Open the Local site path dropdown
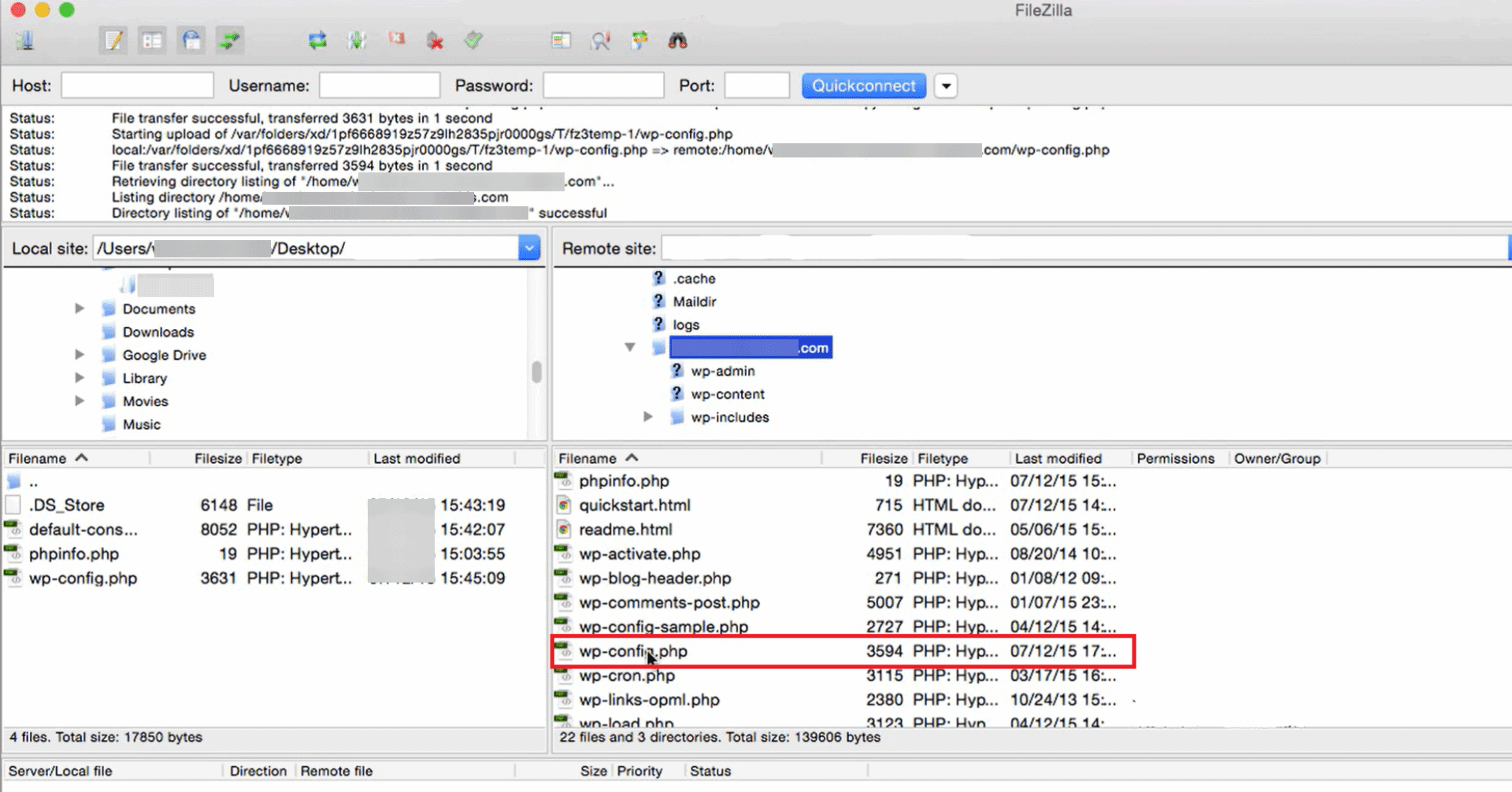The width and height of the screenshot is (1512, 792). point(529,248)
